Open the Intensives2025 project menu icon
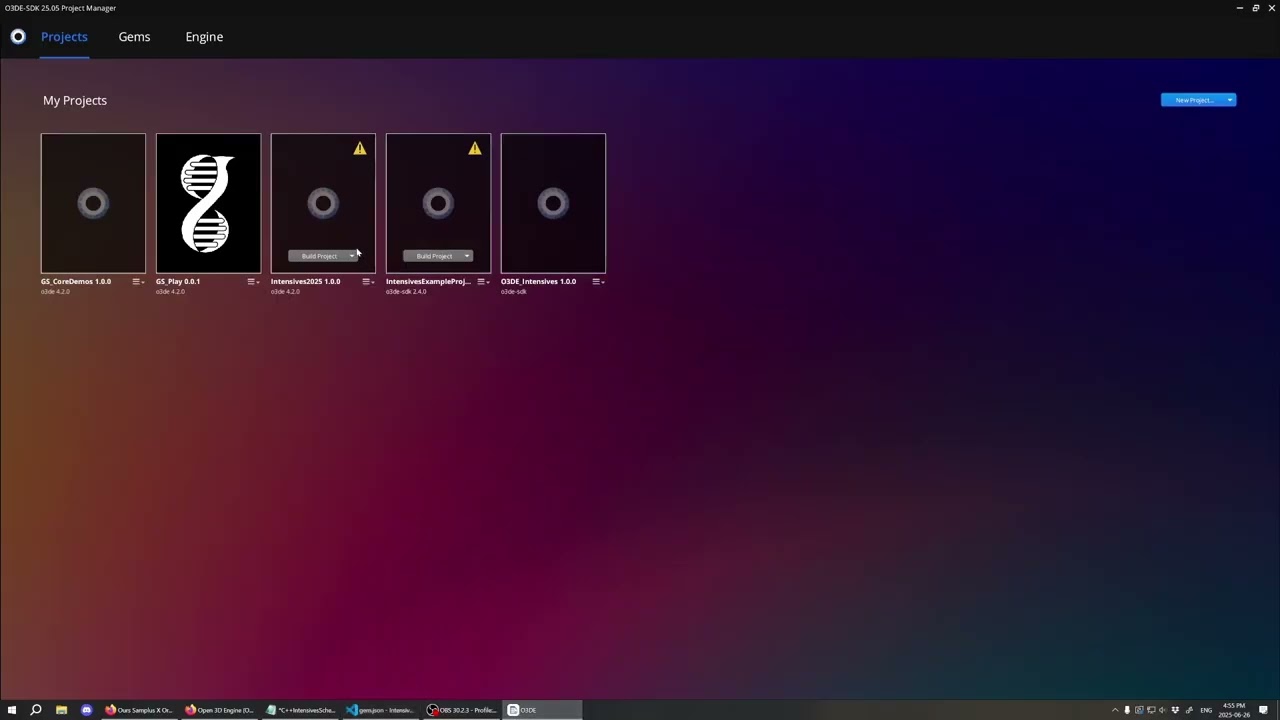The image size is (1280, 720). point(368,282)
